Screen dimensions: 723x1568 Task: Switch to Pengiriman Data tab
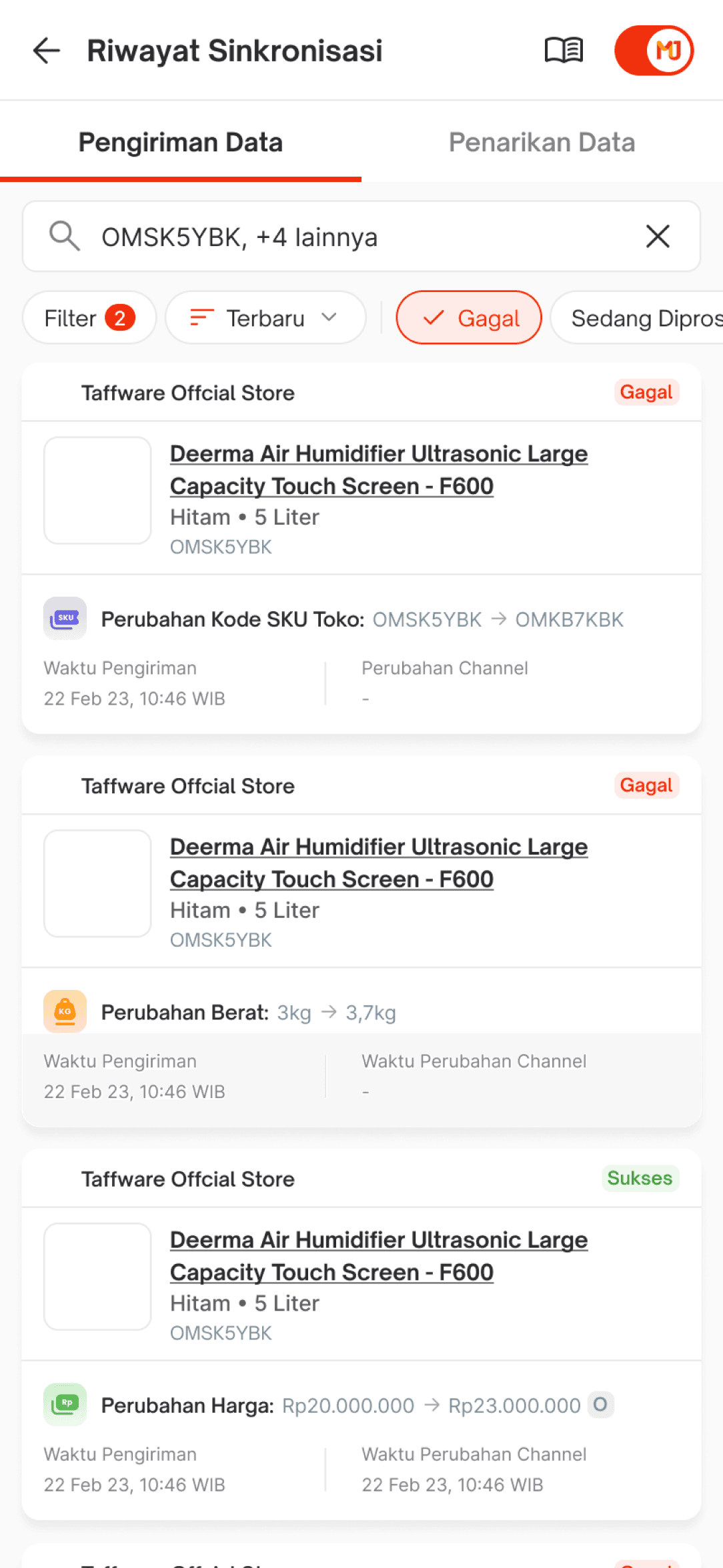181,142
